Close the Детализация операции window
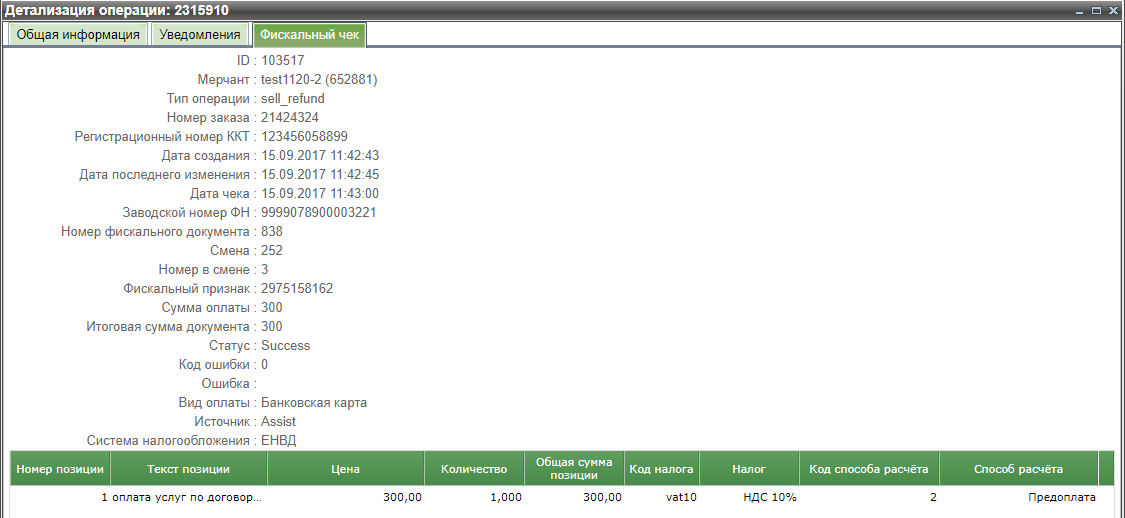This screenshot has height=518, width=1125. coord(1113,10)
